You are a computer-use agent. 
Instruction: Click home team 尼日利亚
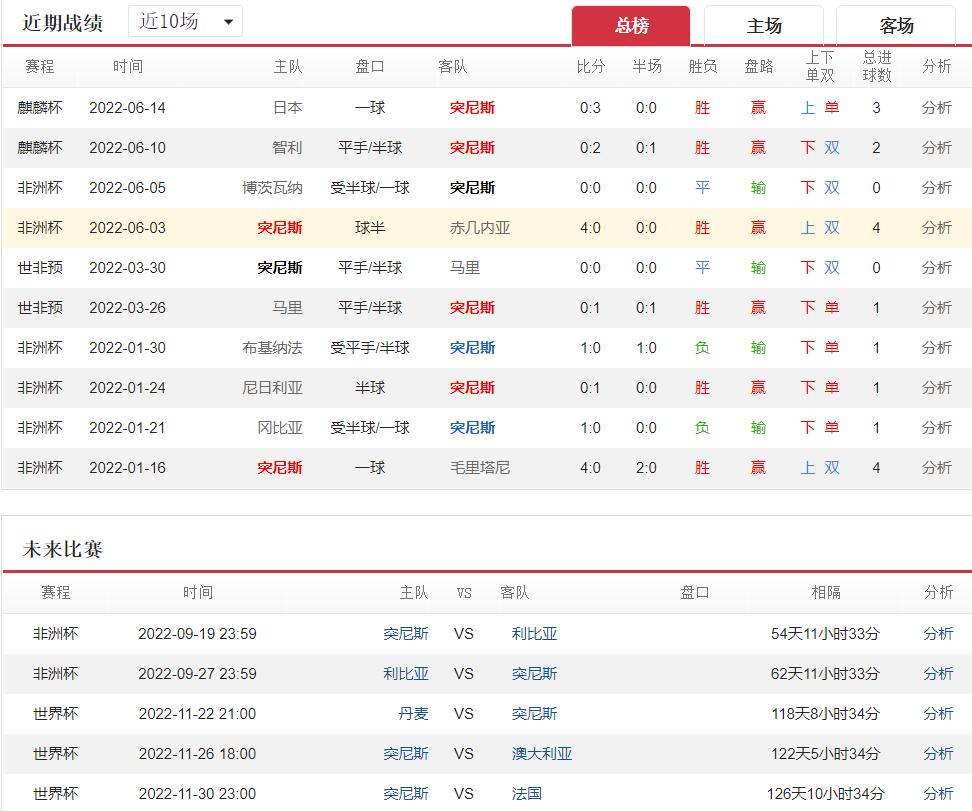[x=273, y=388]
